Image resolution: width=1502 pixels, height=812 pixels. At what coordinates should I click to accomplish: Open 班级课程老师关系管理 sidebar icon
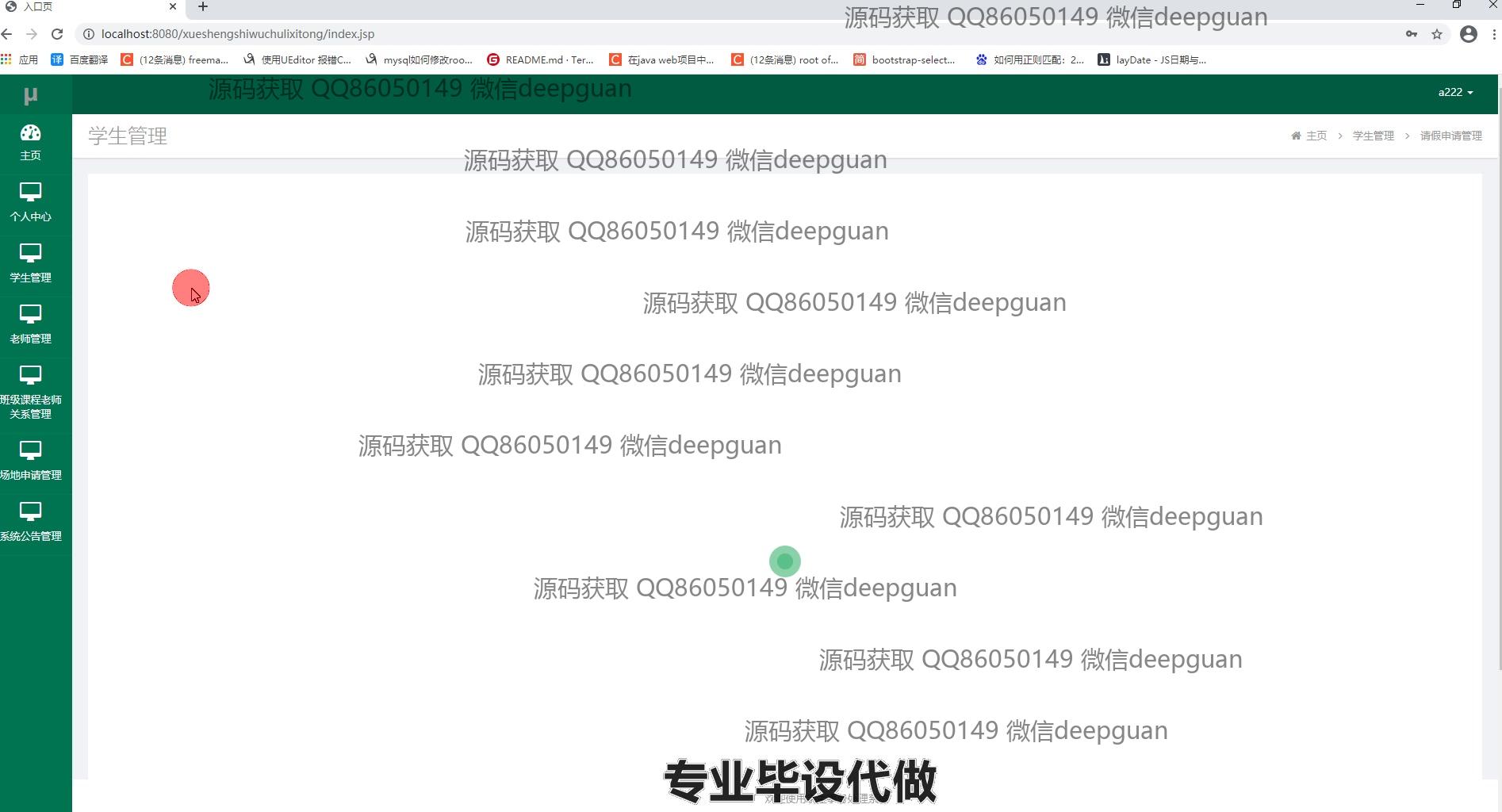pyautogui.click(x=30, y=375)
